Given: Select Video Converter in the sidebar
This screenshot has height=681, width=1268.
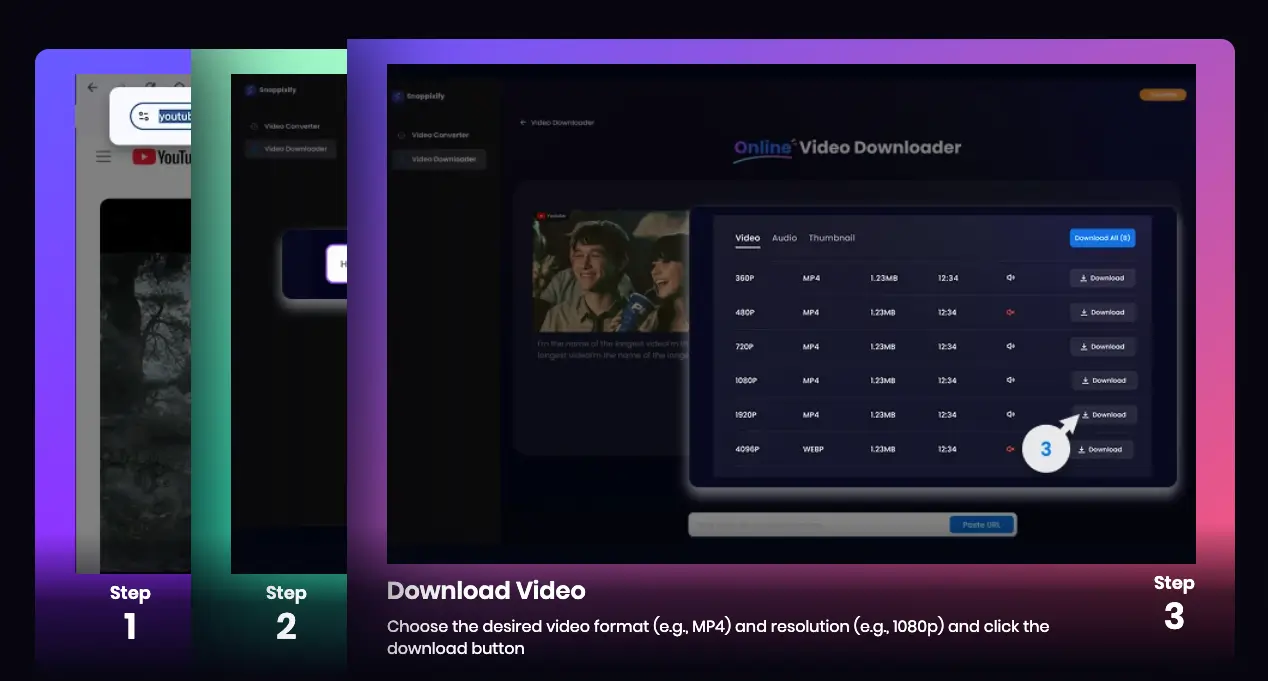Looking at the screenshot, I should click(x=440, y=134).
